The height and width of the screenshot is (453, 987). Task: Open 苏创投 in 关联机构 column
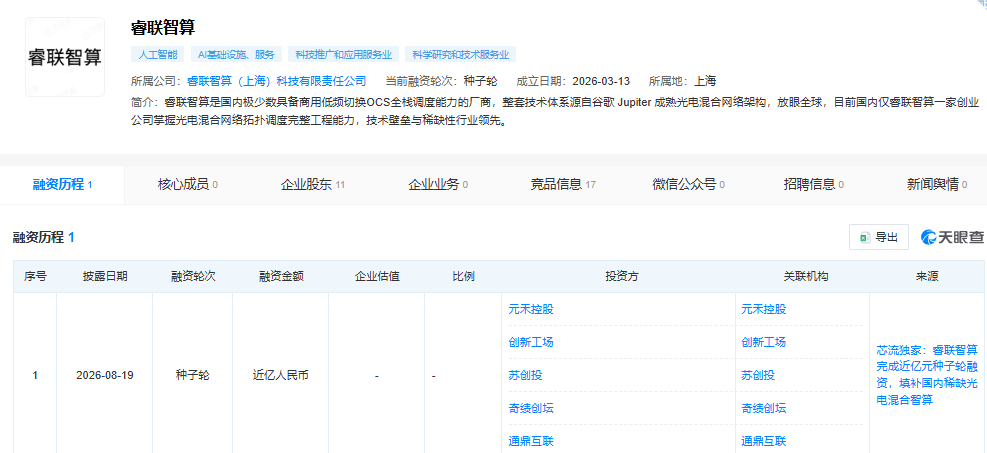coord(758,376)
